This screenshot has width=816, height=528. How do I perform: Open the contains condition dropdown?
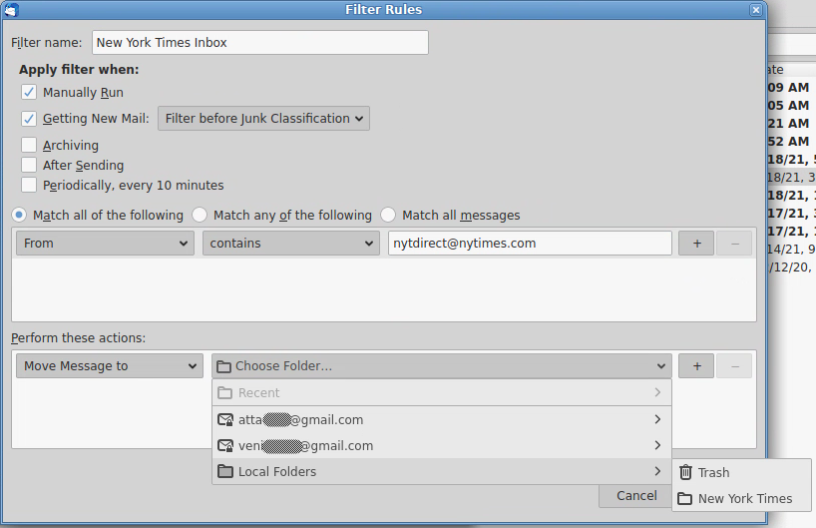[x=291, y=243]
